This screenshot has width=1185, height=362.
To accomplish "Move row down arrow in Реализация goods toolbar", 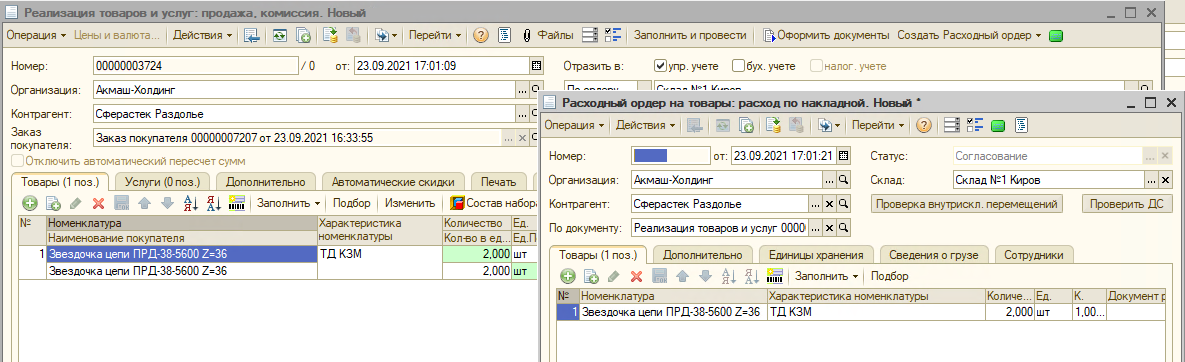I will 167,203.
